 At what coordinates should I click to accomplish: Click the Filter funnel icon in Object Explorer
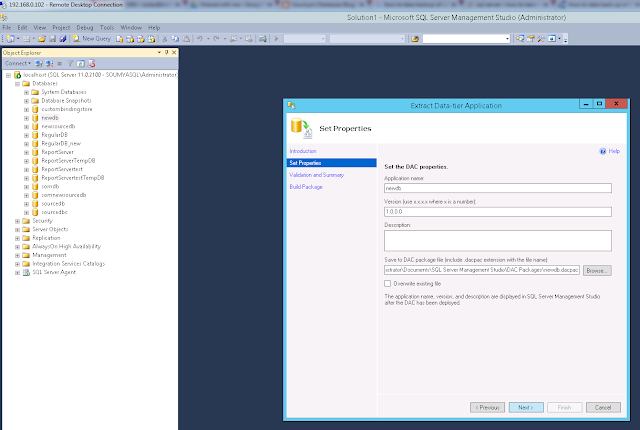click(70, 63)
